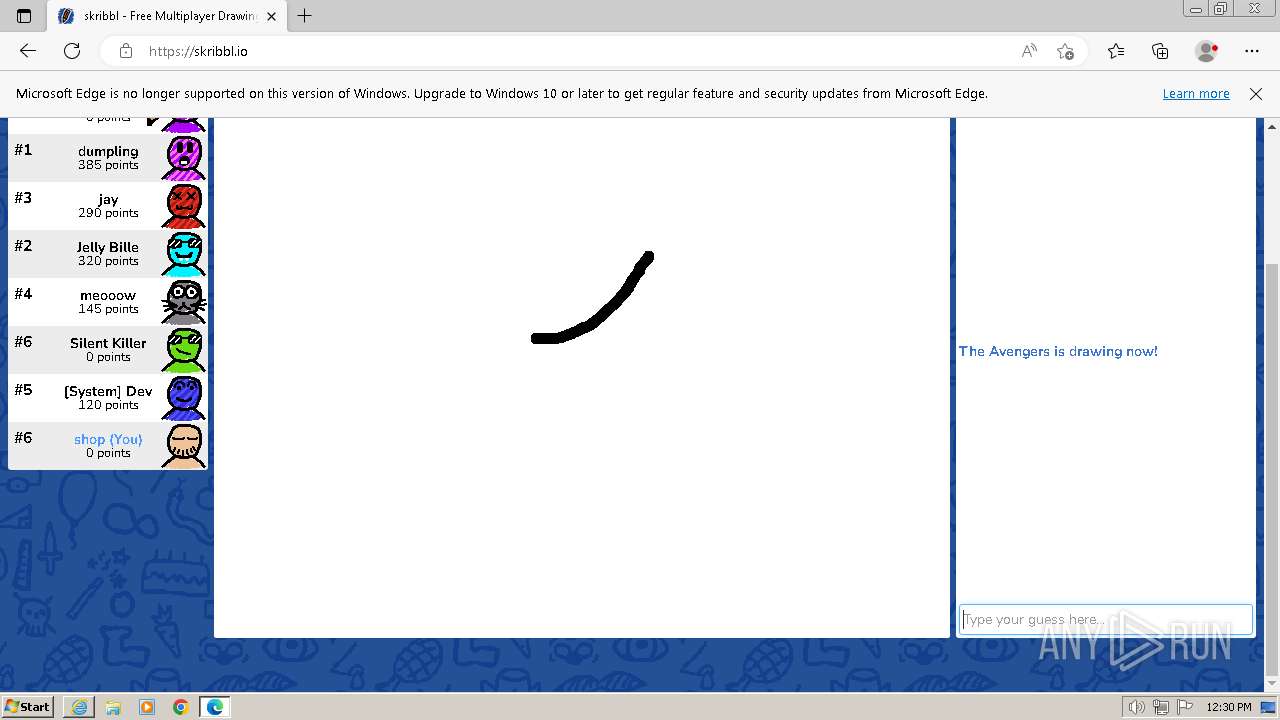1280x720 pixels.
Task: Follow the Learn more link
Action: point(1196,94)
